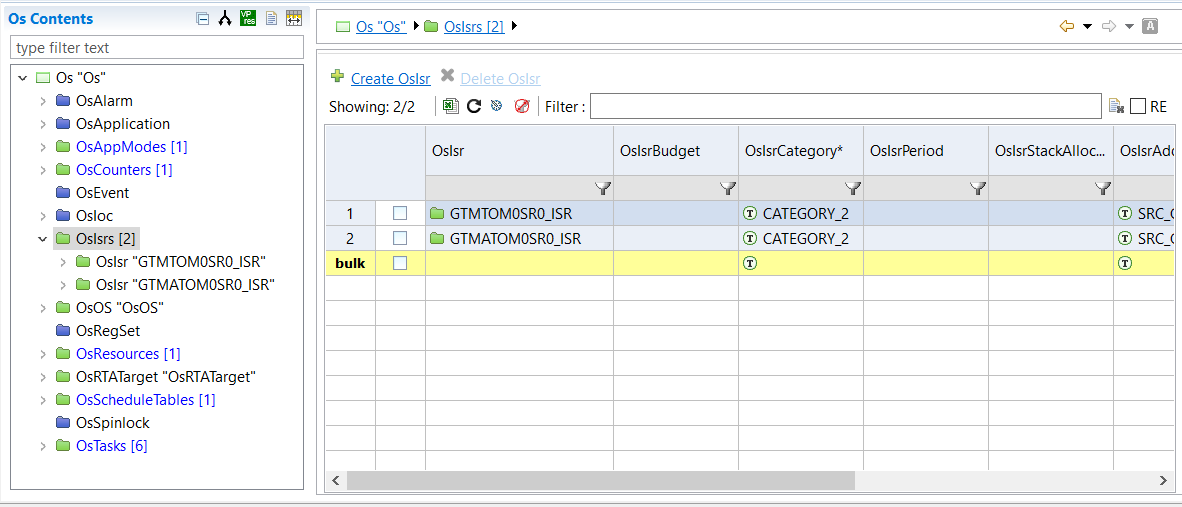Click the OsIsrPeriod column header
This screenshot has height=507, width=1182.
click(926, 151)
